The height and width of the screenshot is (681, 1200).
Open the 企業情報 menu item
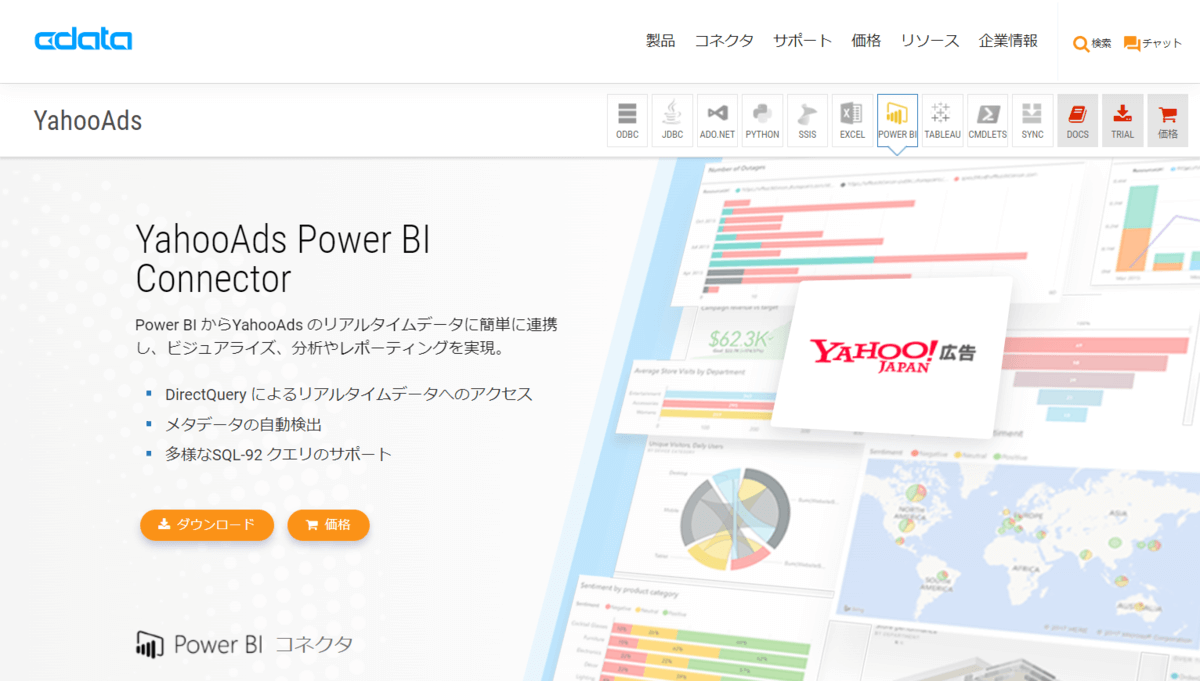[1008, 41]
